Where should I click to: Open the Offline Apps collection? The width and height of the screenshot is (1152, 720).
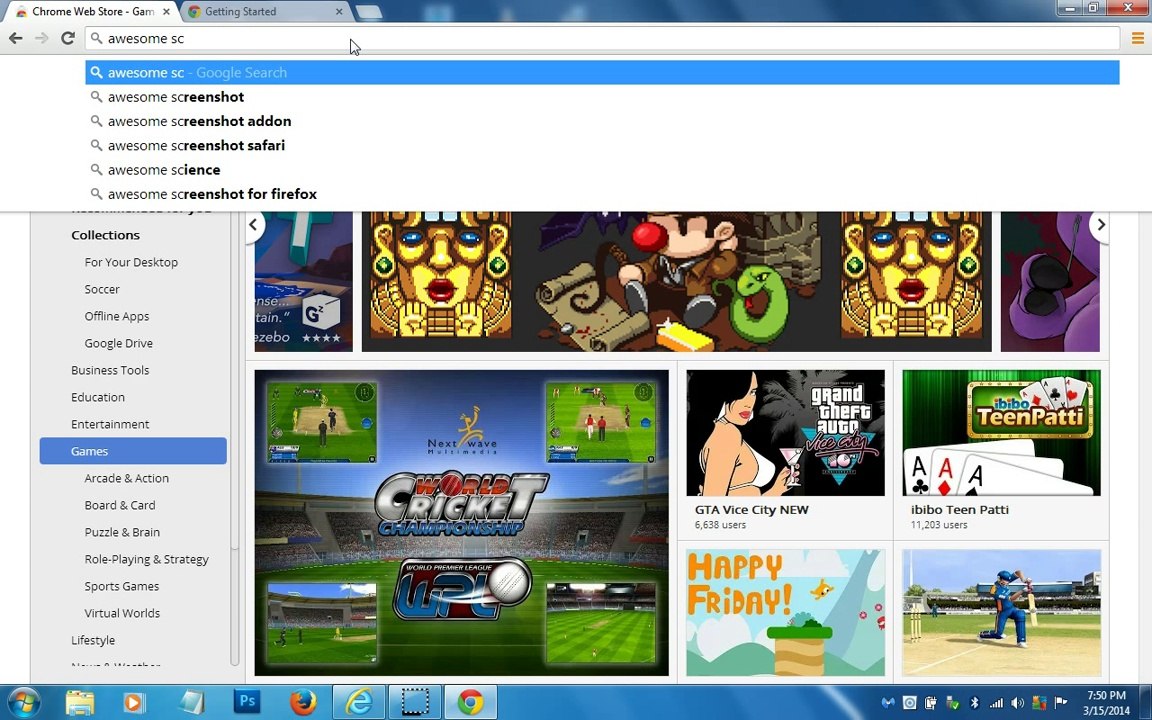(x=117, y=316)
